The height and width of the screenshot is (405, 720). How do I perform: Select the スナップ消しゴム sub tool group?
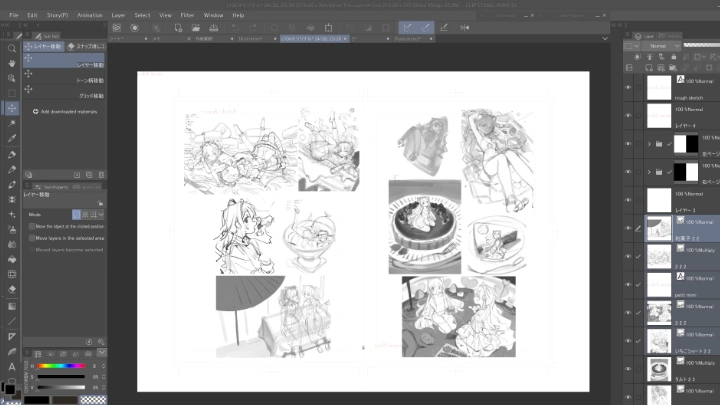tap(86, 46)
